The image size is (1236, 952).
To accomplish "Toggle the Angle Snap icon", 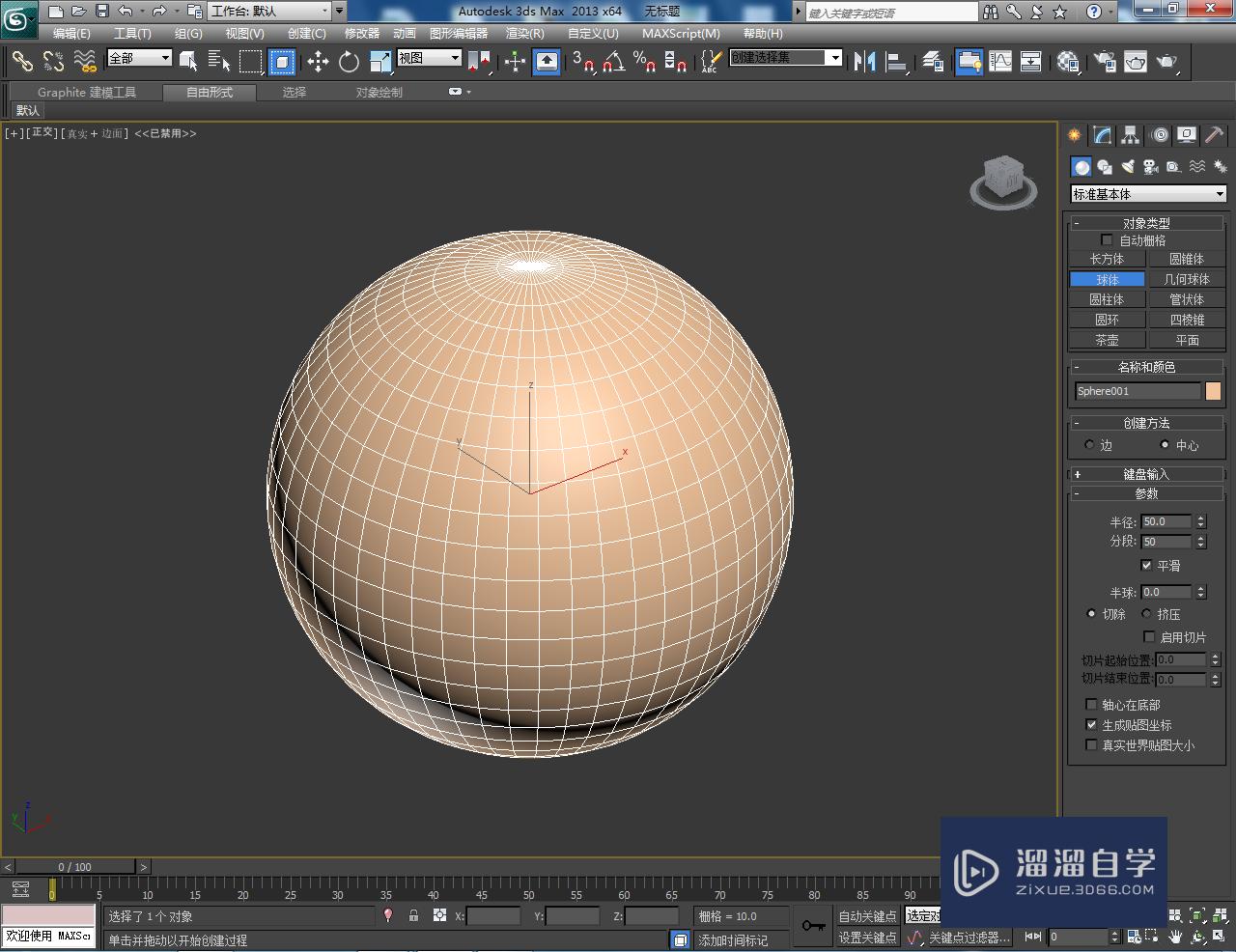I will 613,62.
